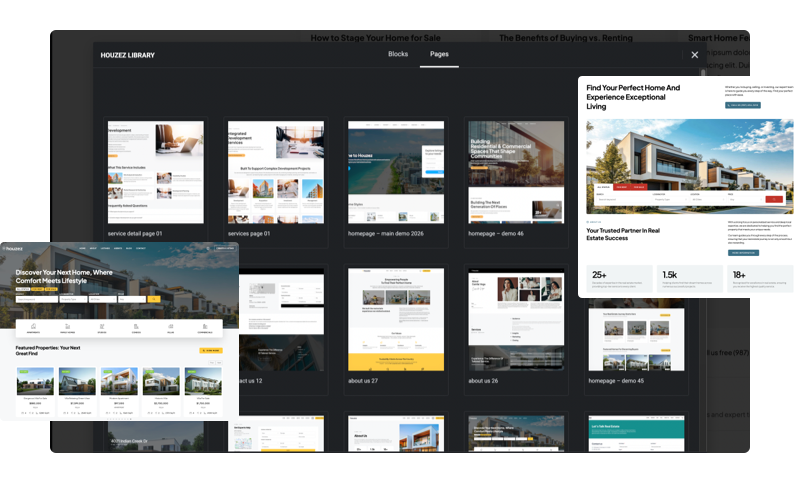Viewport: 800px width, 483px height.
Task: Open Property Type dropdown in right preview
Action: coord(670,199)
